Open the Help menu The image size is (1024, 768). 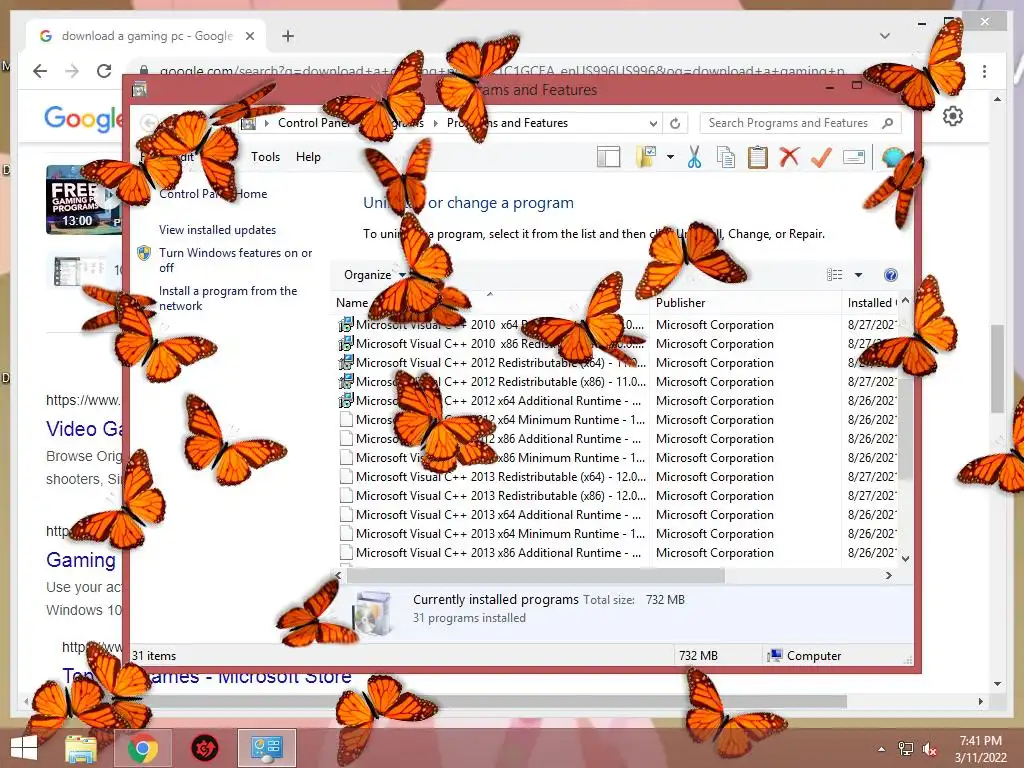coord(308,157)
